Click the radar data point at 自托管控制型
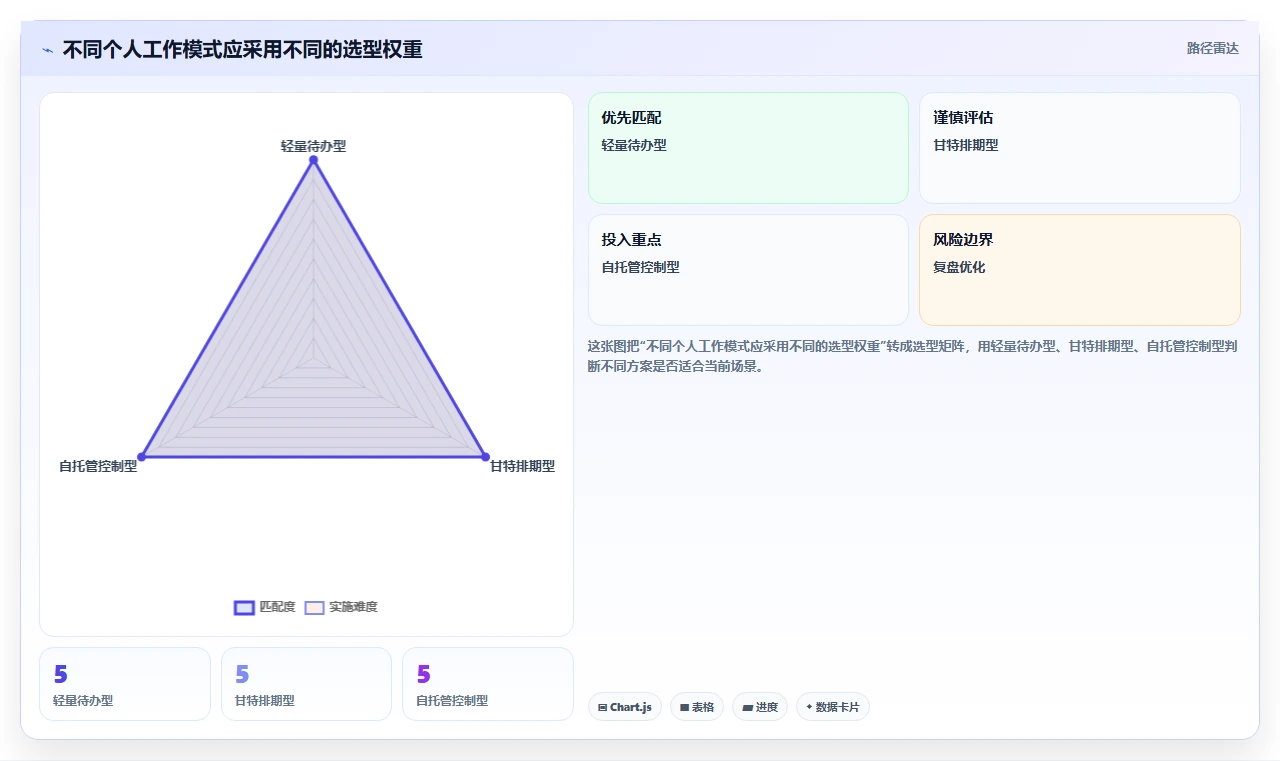The height and width of the screenshot is (761, 1280). pos(142,457)
